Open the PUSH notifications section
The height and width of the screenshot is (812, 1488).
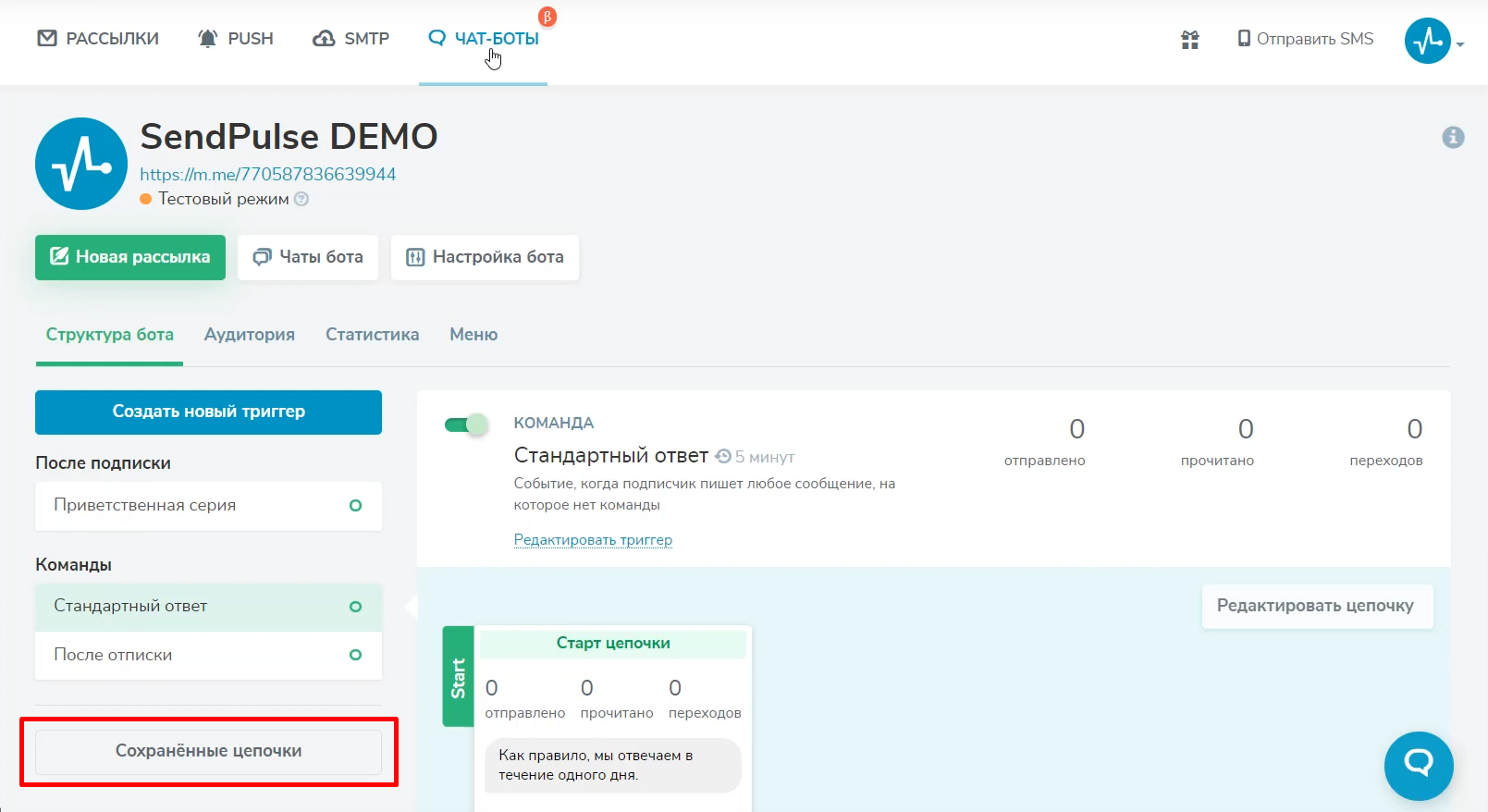click(236, 39)
